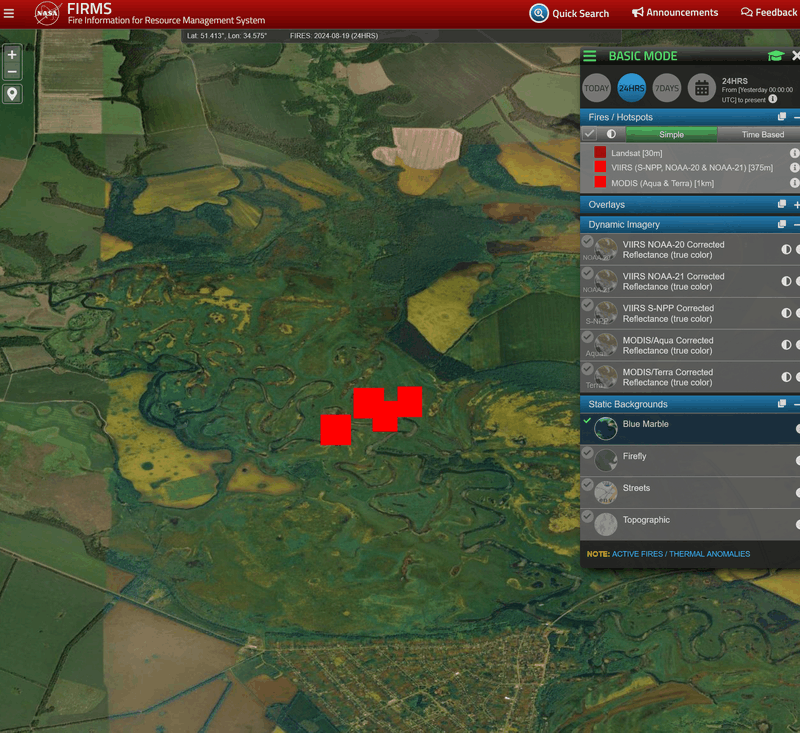
Task: Open Quick Search magnifier
Action: 538,13
